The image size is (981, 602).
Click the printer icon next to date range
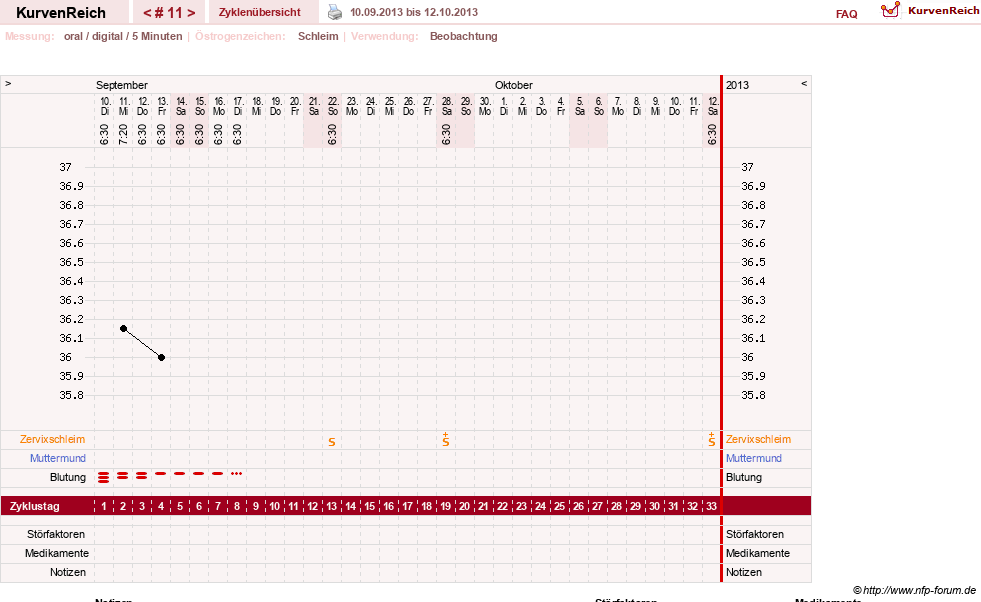click(335, 12)
